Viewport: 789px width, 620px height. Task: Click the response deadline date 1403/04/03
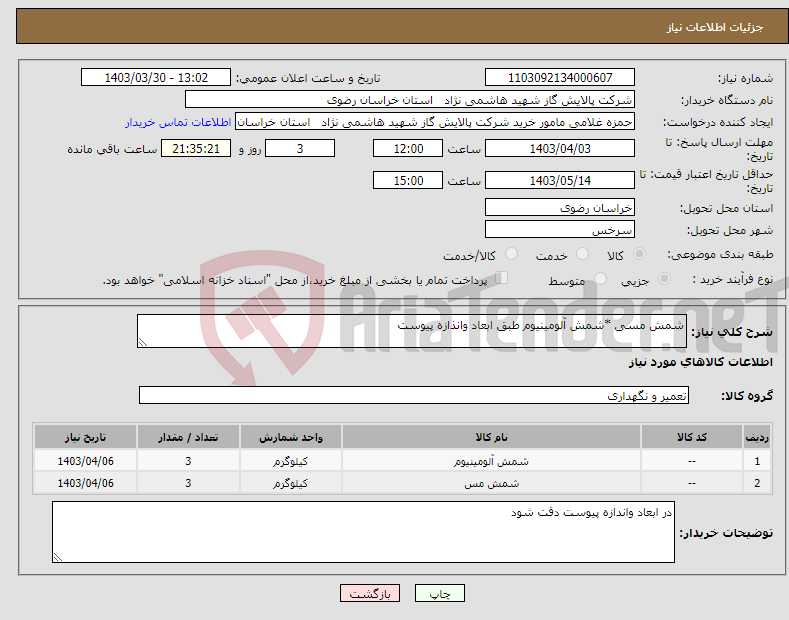pyautogui.click(x=560, y=148)
